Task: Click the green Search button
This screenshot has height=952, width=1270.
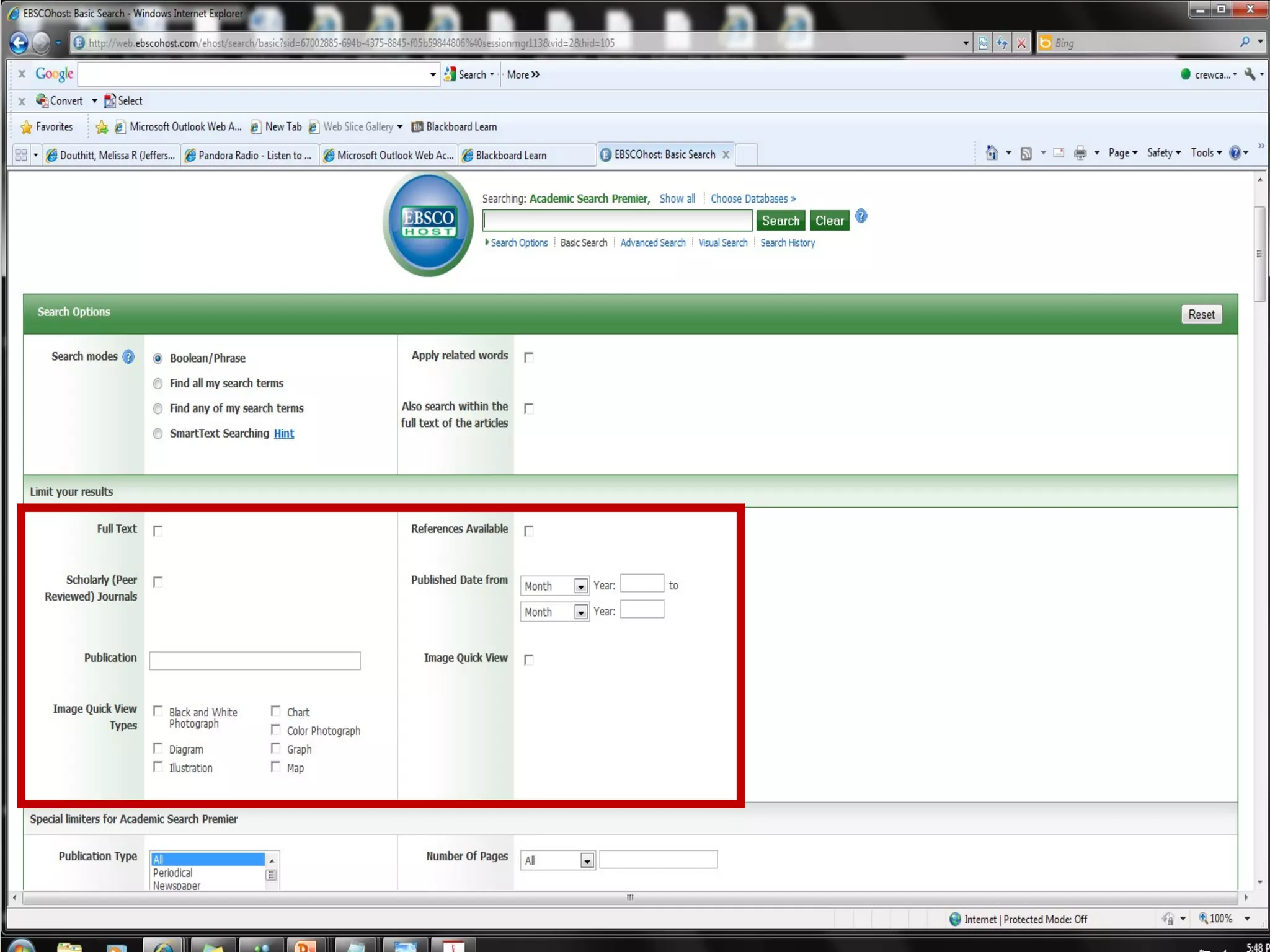Action: click(x=781, y=221)
